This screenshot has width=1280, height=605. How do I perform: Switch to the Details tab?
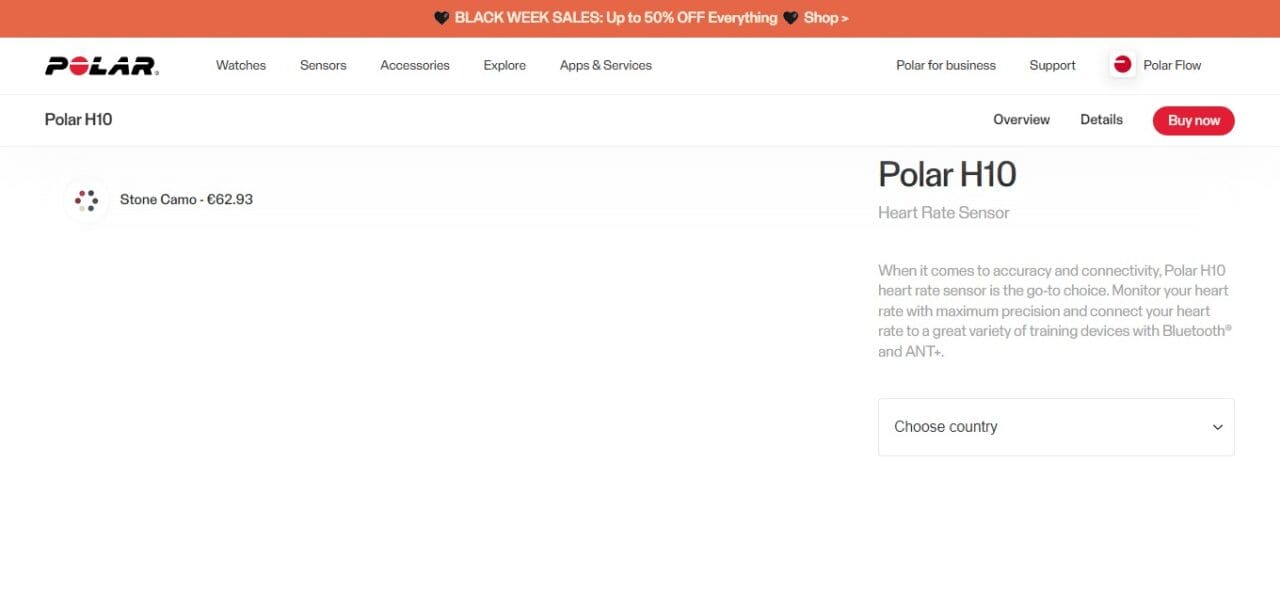click(1101, 119)
